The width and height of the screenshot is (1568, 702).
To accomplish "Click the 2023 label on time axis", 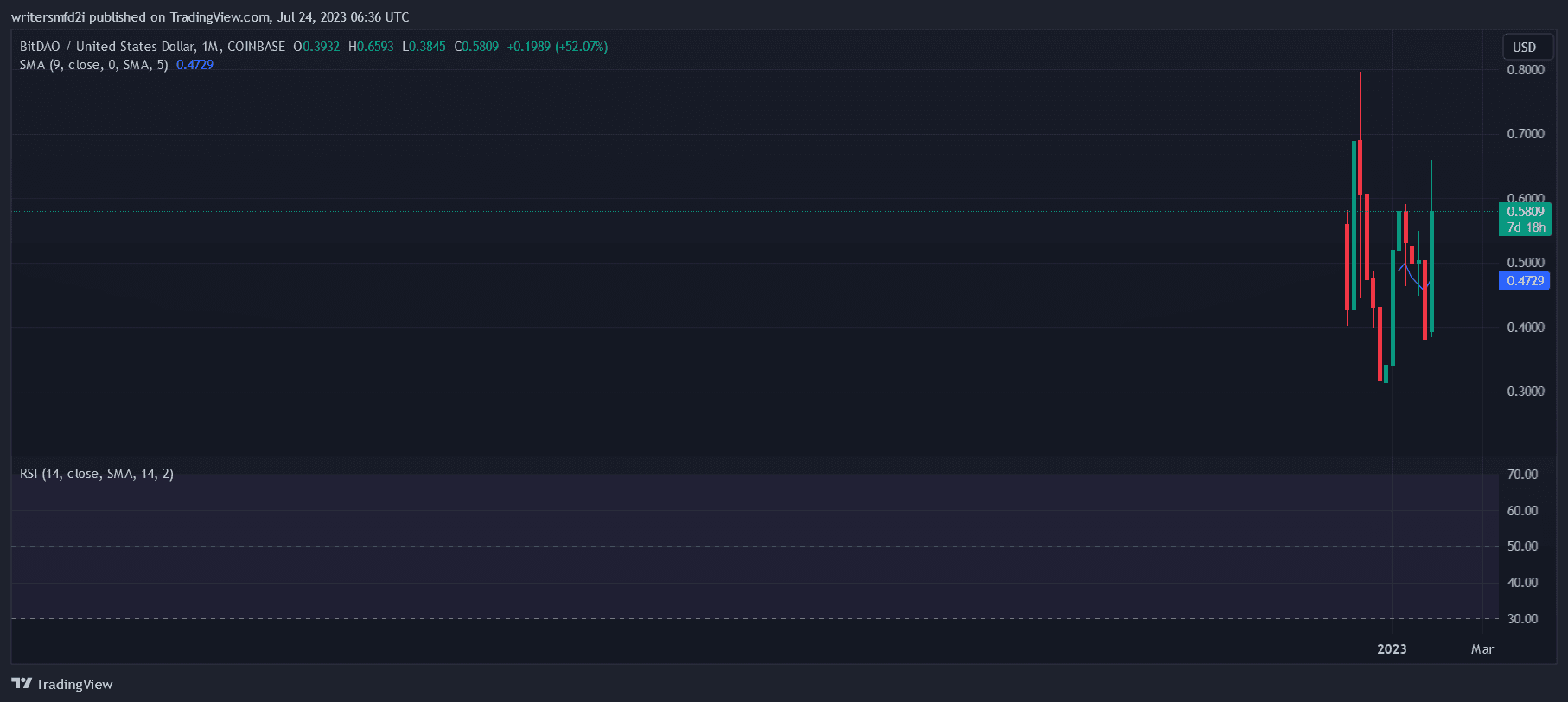I will [1391, 649].
